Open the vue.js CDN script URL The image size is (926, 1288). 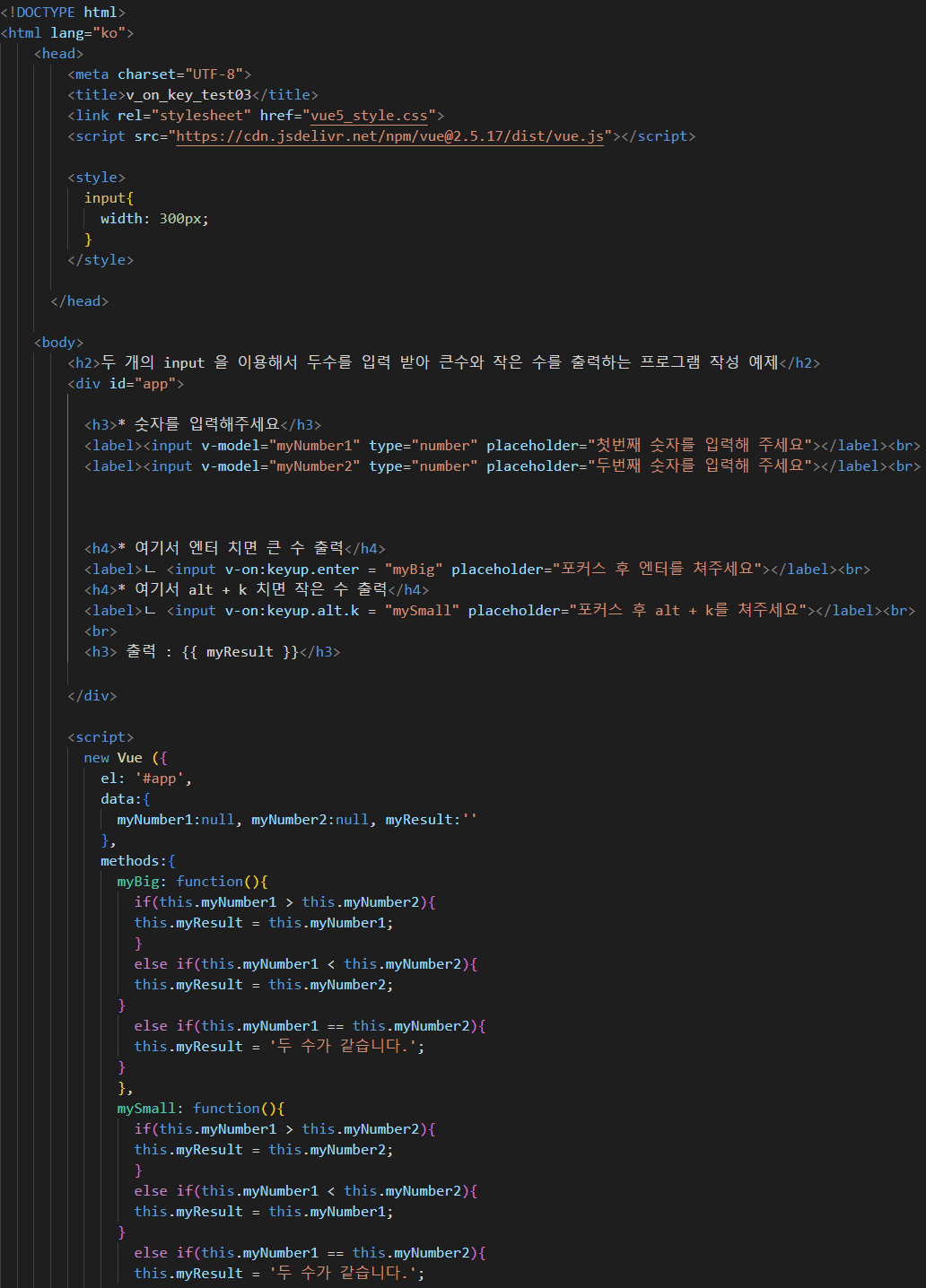pos(389,136)
